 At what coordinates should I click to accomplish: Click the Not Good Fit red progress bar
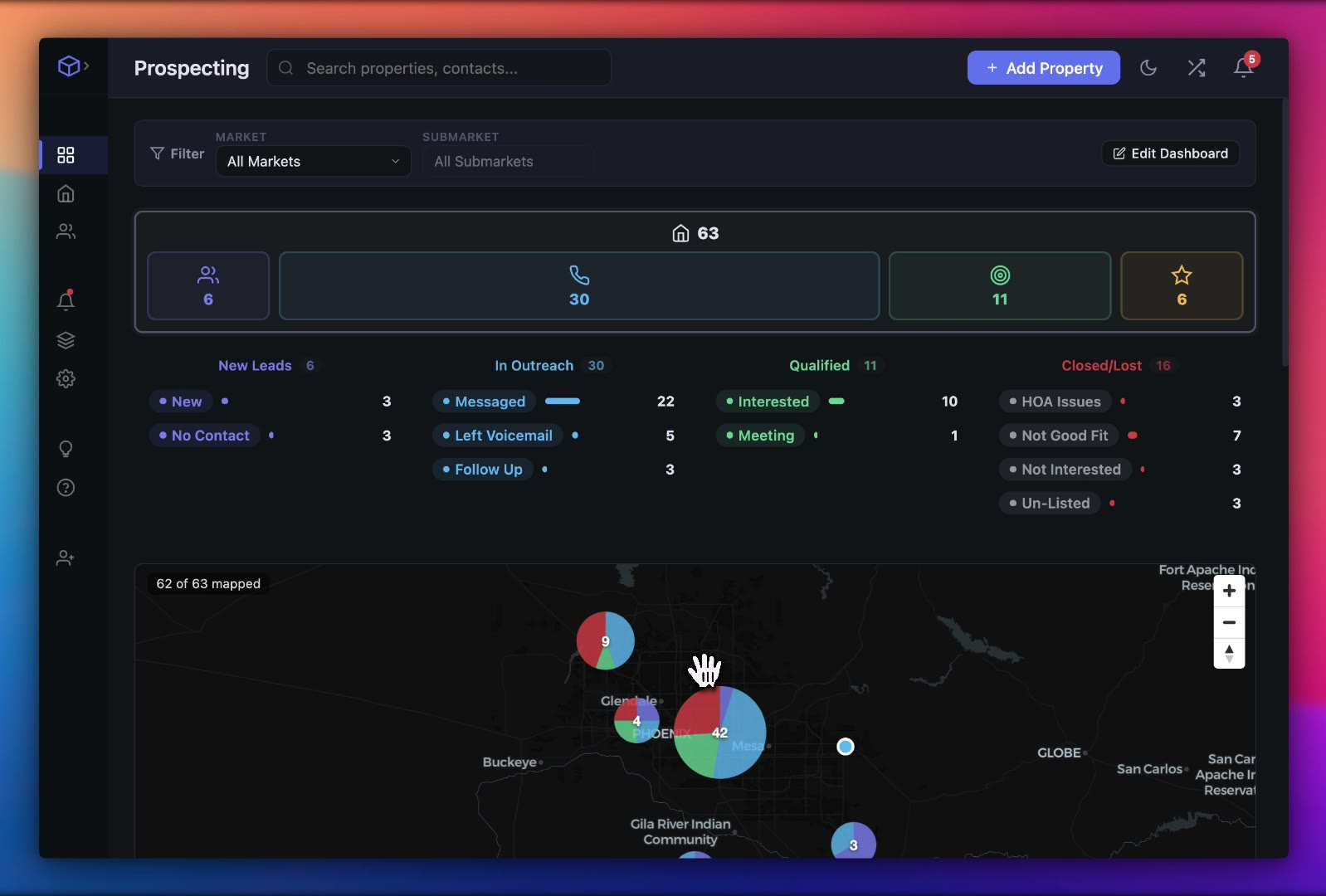tap(1133, 436)
